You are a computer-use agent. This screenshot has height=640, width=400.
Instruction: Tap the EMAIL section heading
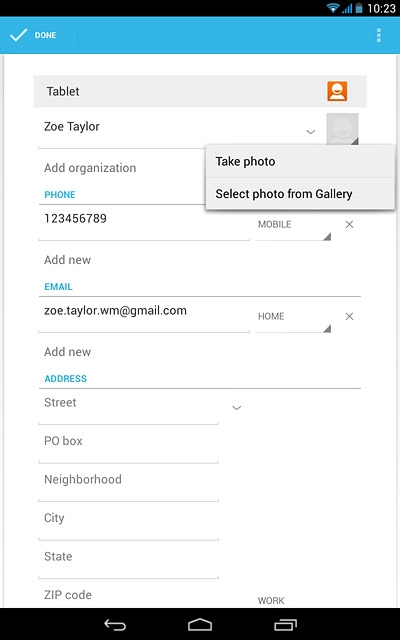pyautogui.click(x=58, y=287)
